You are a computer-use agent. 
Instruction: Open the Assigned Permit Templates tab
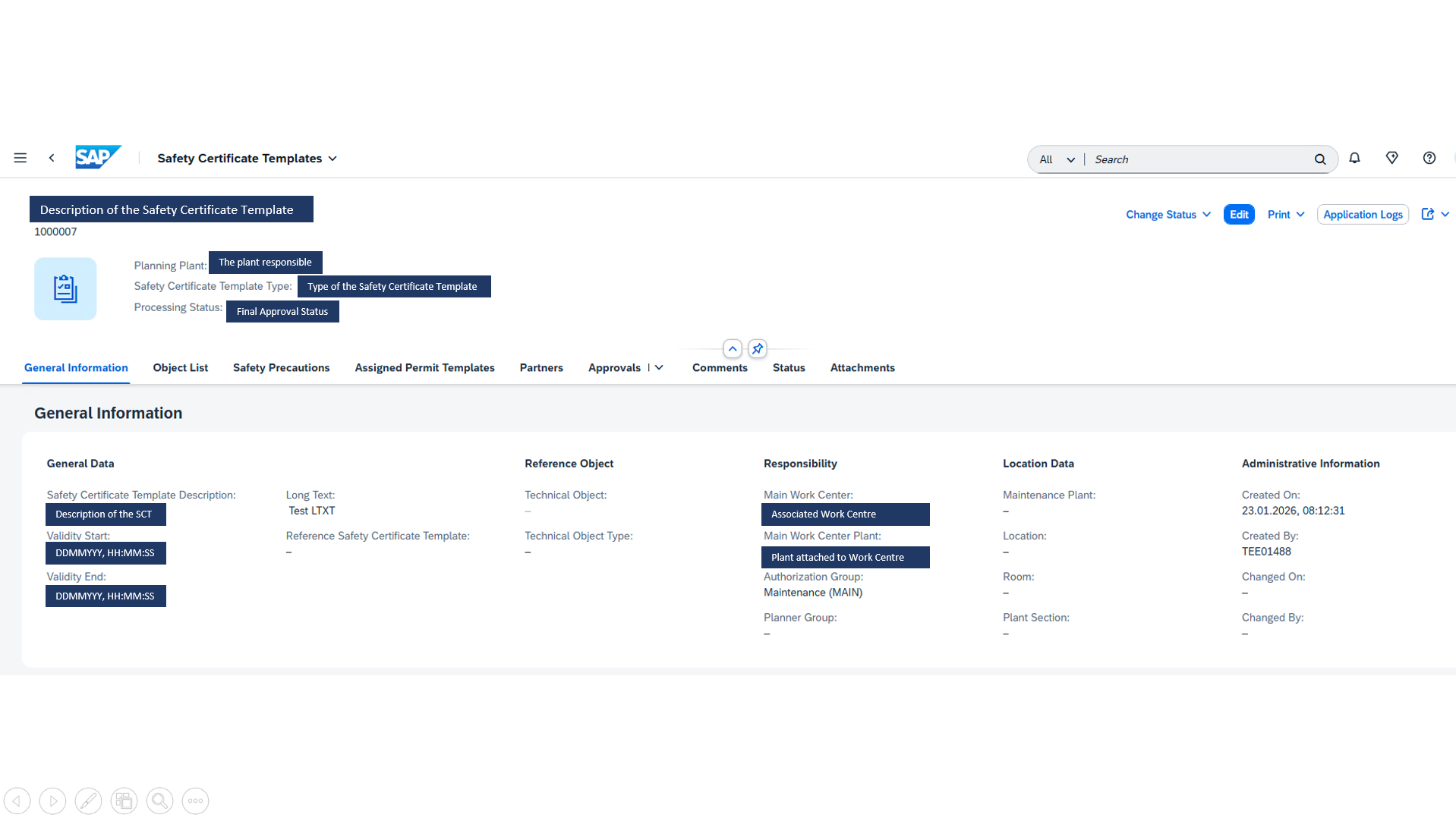(x=424, y=368)
